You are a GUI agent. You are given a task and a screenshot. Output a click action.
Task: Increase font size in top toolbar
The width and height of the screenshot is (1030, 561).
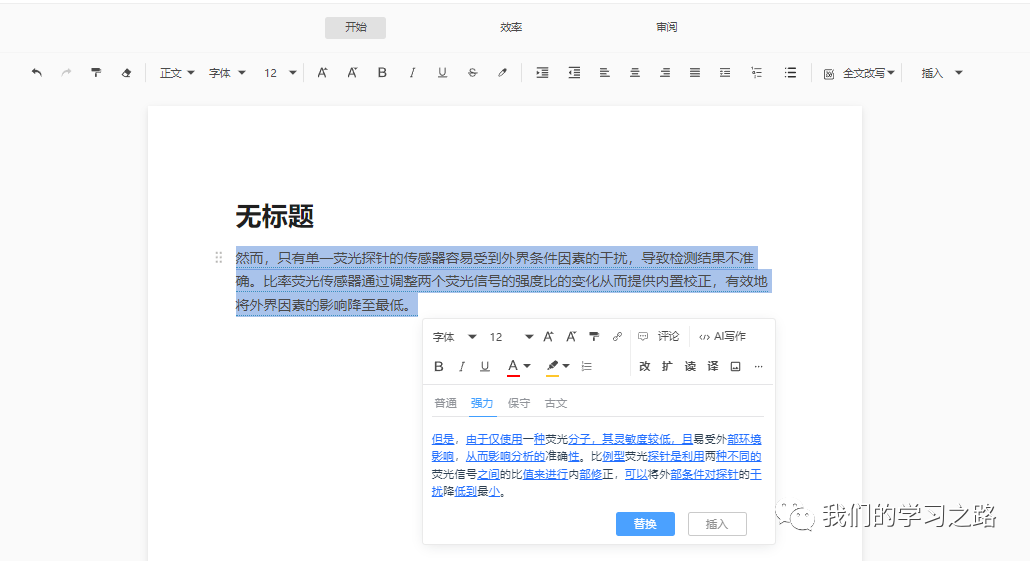pos(322,73)
